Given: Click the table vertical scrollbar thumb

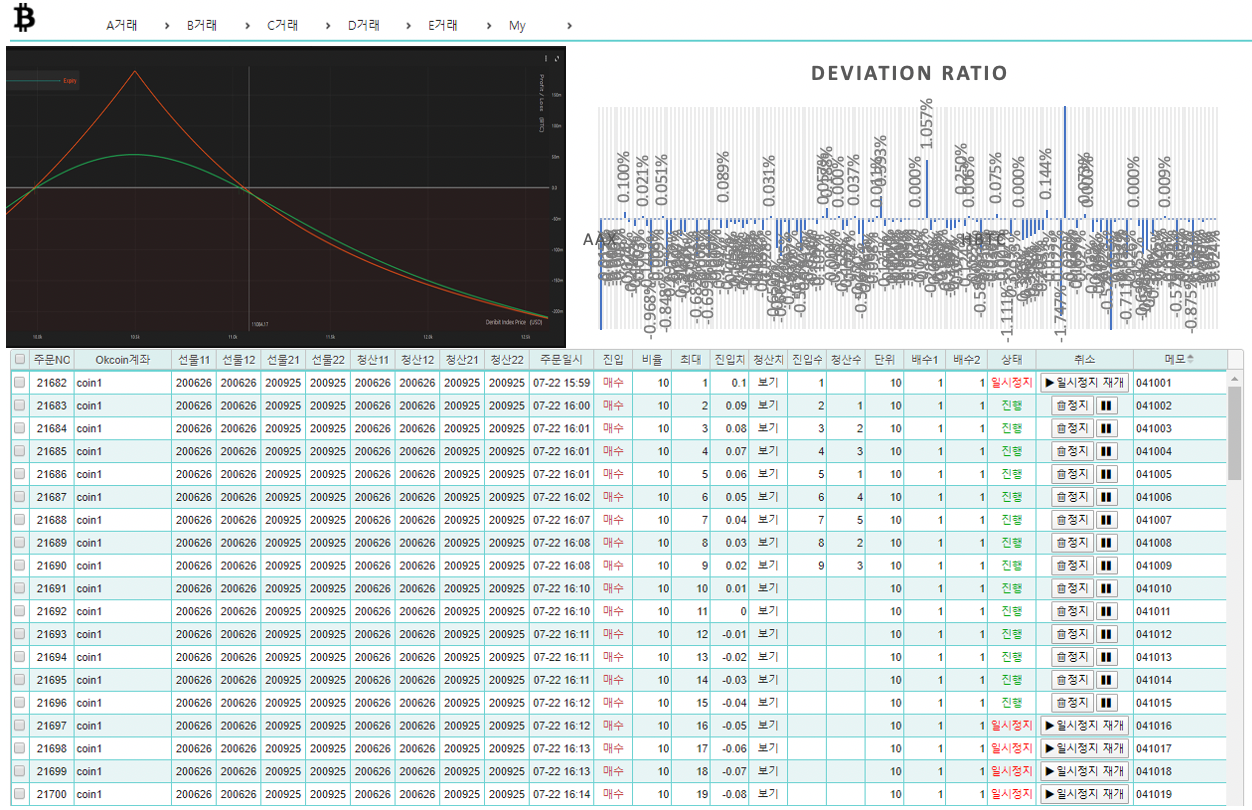Looking at the screenshot, I should click(1234, 434).
